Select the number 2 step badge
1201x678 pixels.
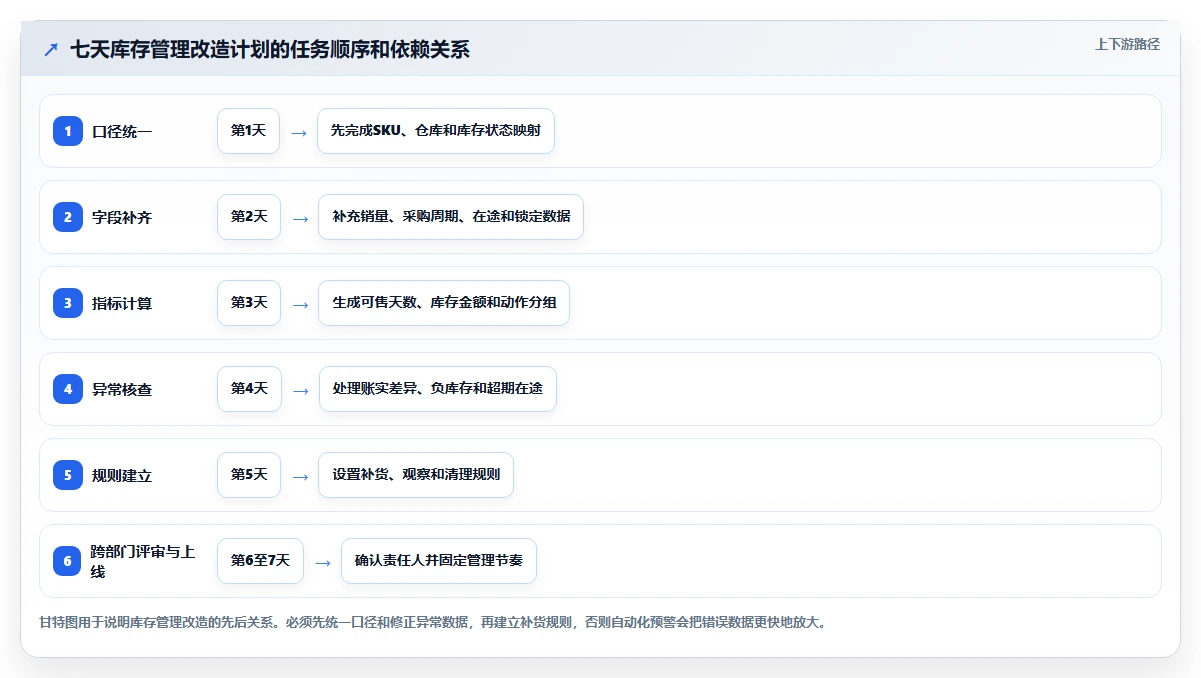(68, 217)
